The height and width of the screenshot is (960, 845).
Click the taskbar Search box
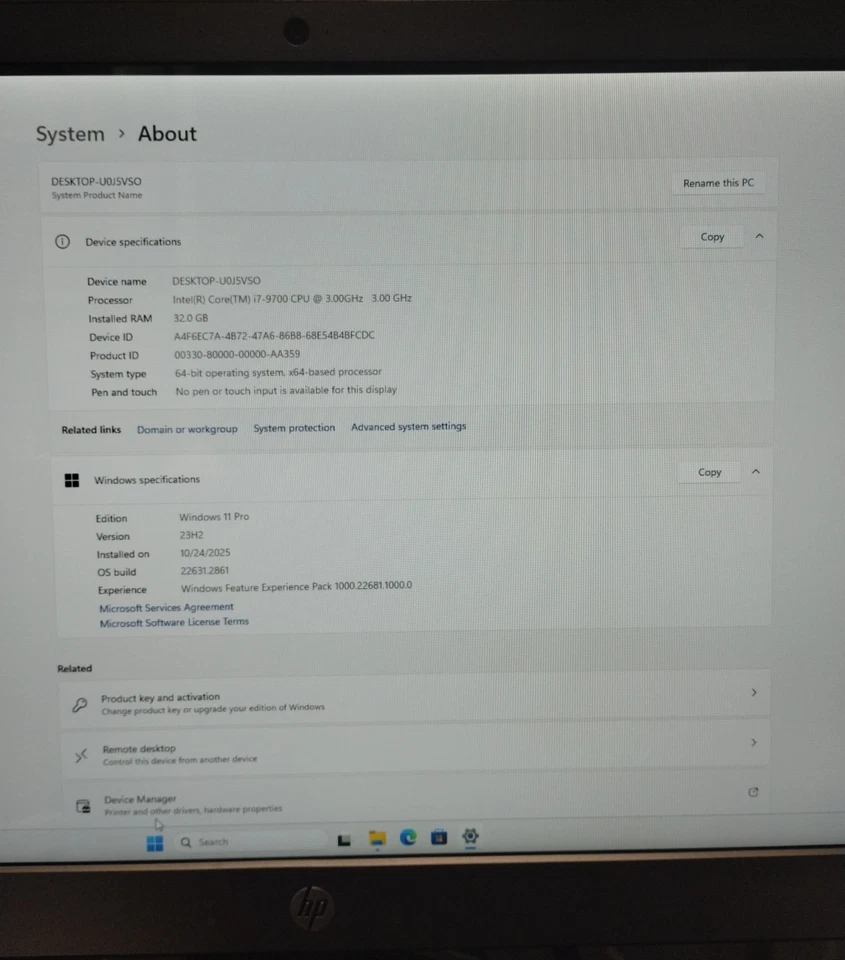251,842
